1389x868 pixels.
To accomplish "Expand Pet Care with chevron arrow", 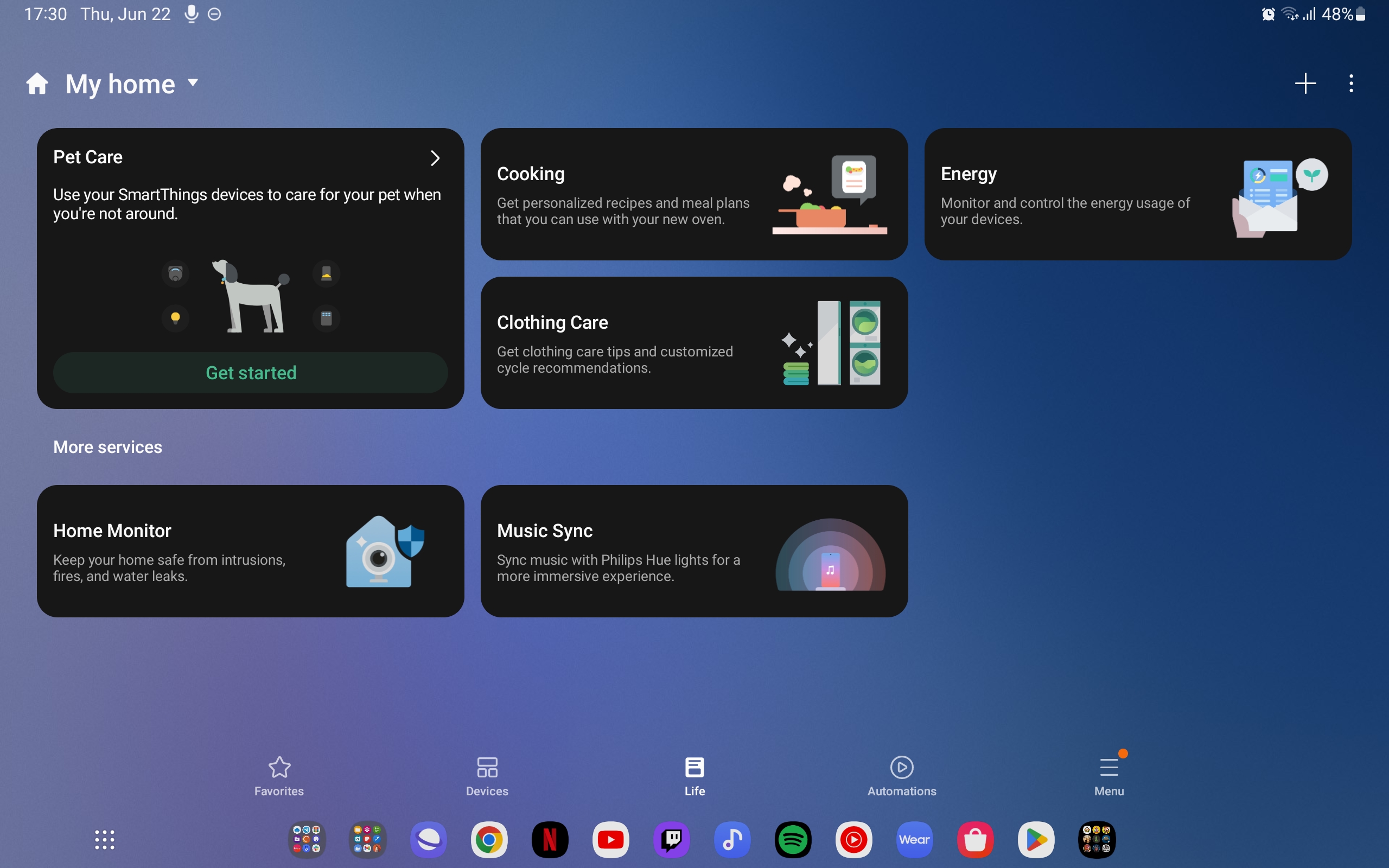I will (435, 158).
